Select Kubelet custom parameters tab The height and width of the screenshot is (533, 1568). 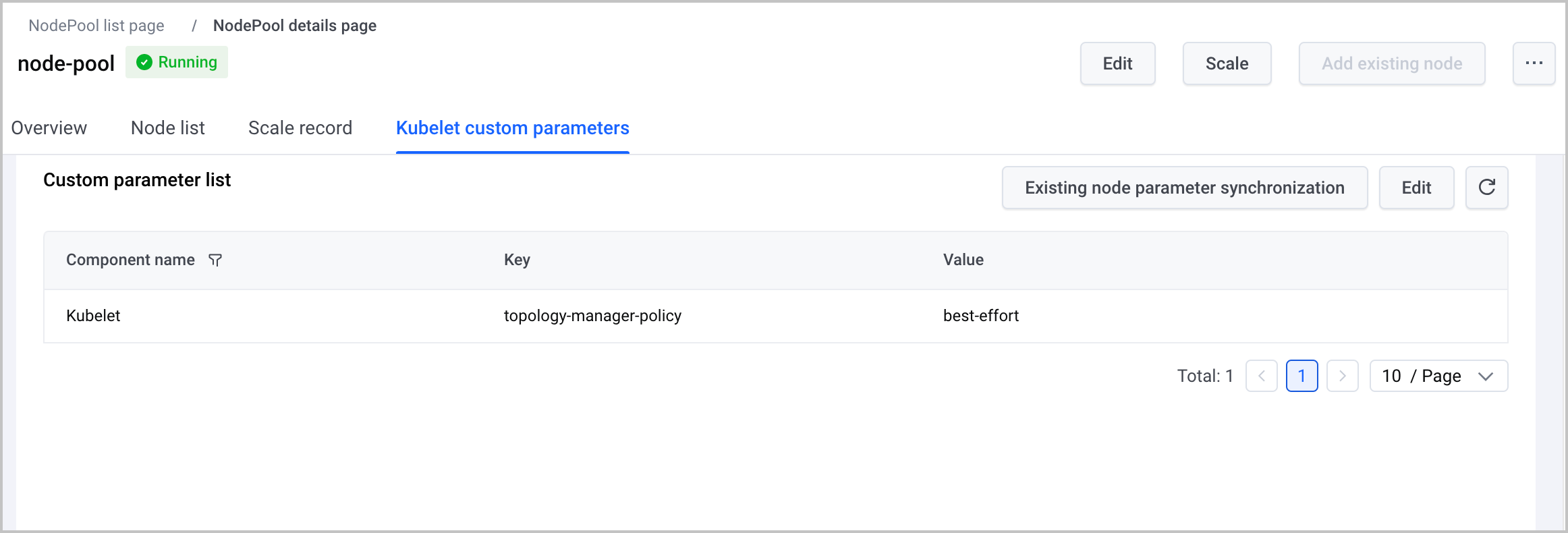point(513,128)
